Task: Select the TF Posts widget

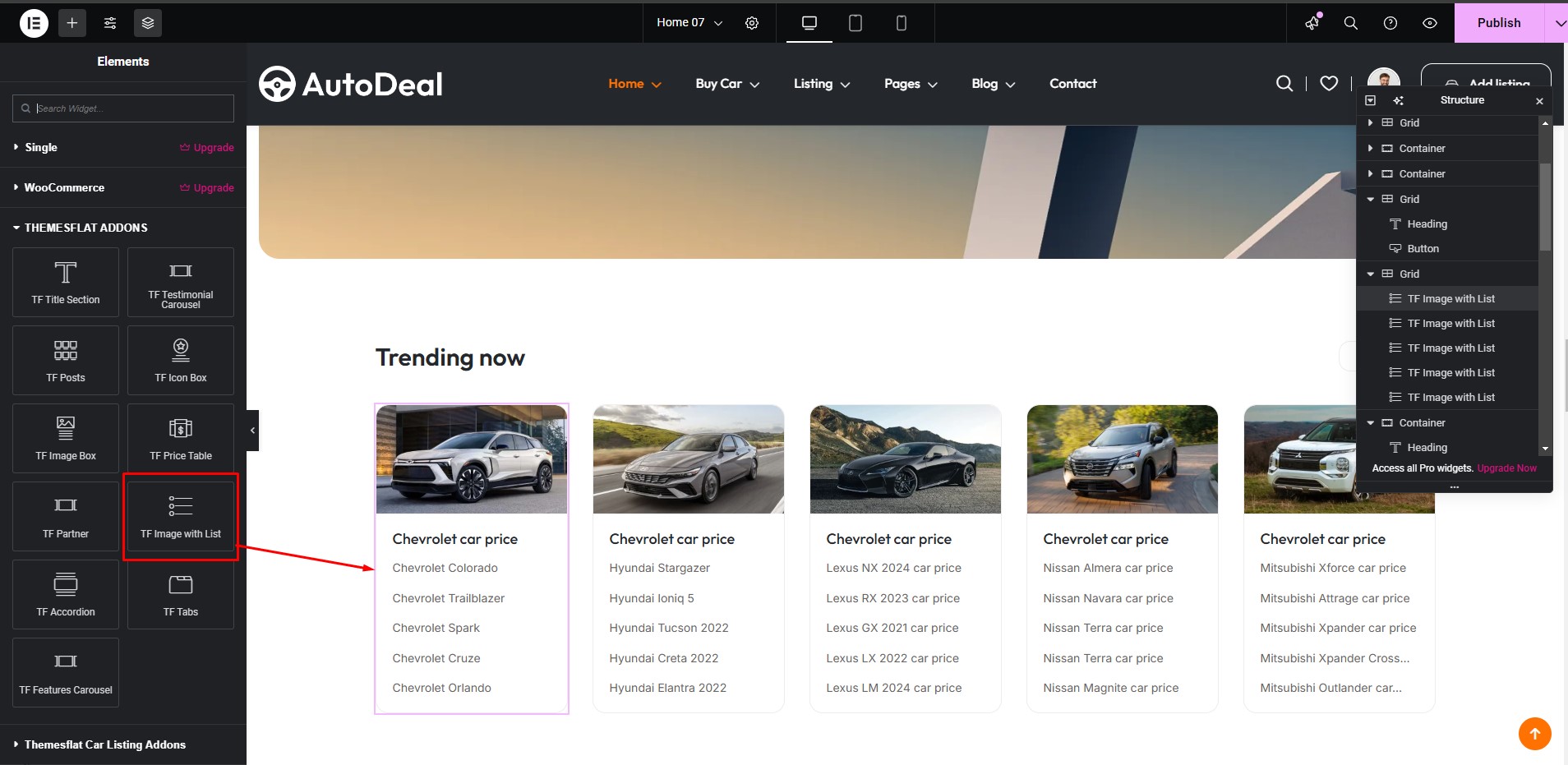Action: (66, 360)
